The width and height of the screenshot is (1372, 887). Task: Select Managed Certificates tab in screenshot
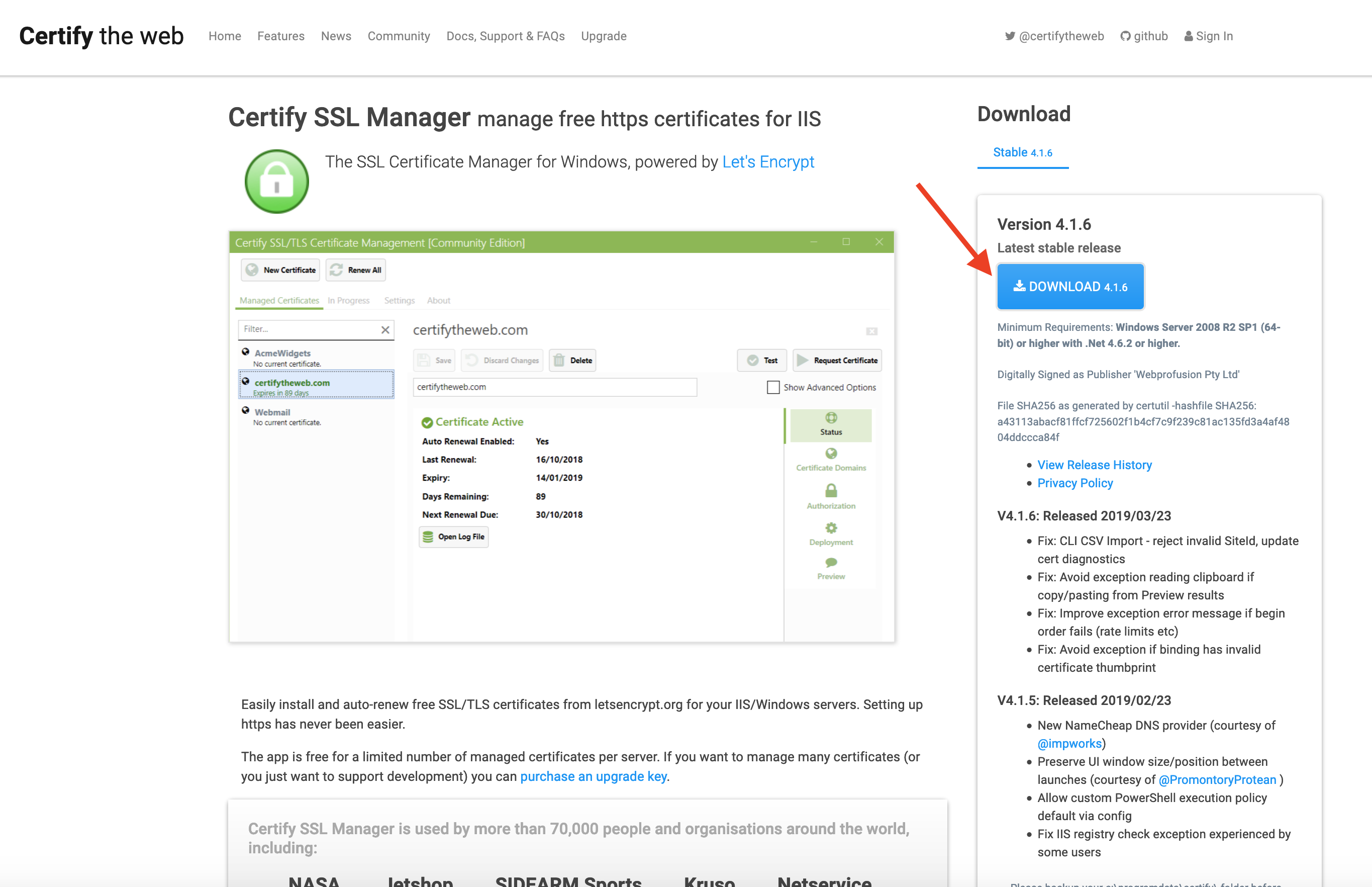279,301
